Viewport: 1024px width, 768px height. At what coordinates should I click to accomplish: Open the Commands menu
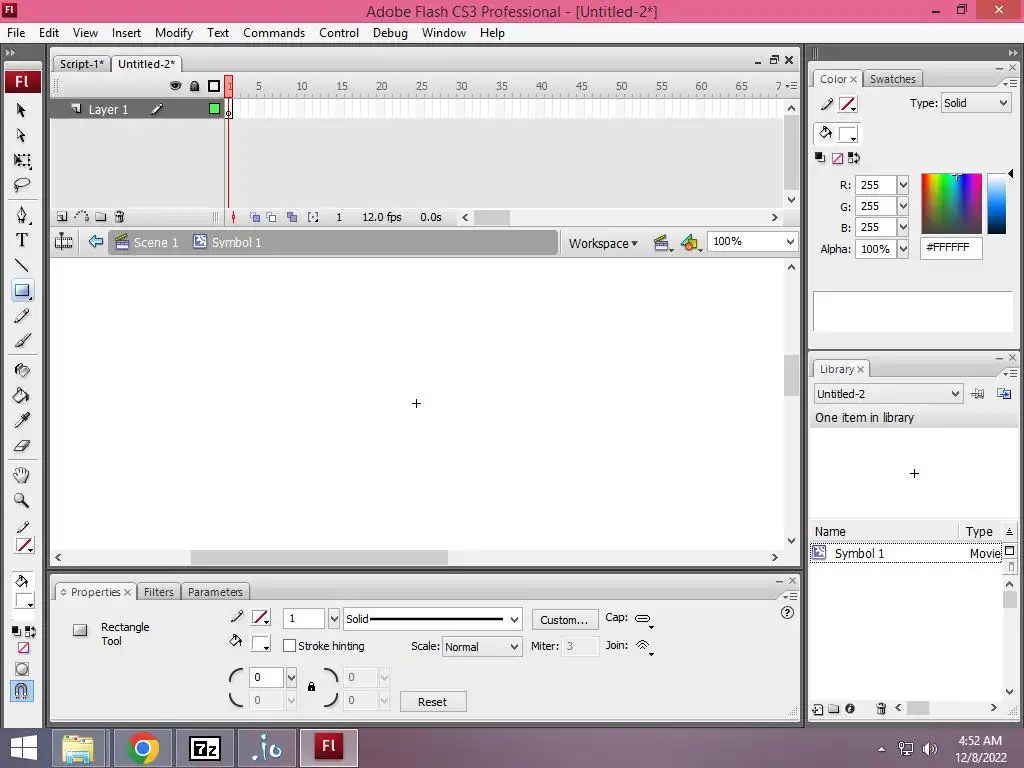pyautogui.click(x=274, y=33)
